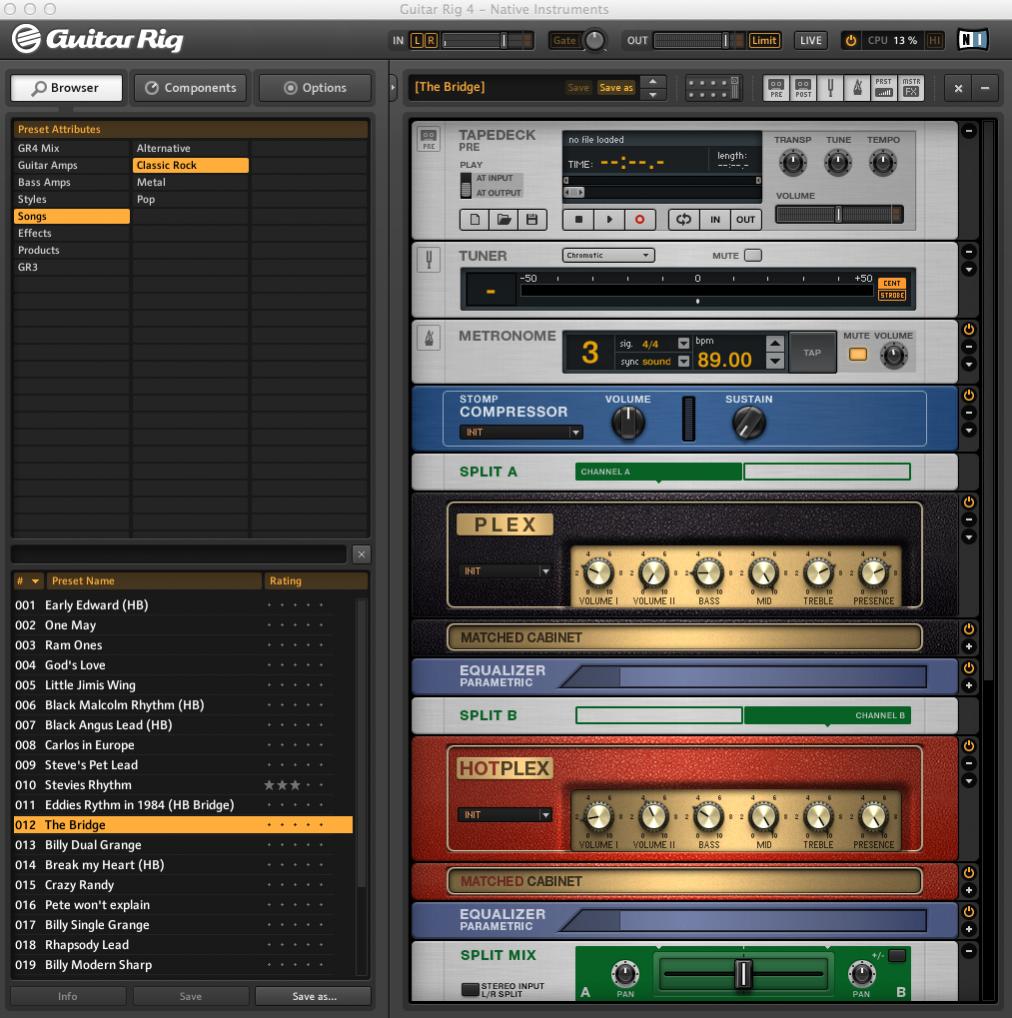The image size is (1012, 1018).
Task: Open the Metronome time signature dropdown
Action: click(x=684, y=343)
